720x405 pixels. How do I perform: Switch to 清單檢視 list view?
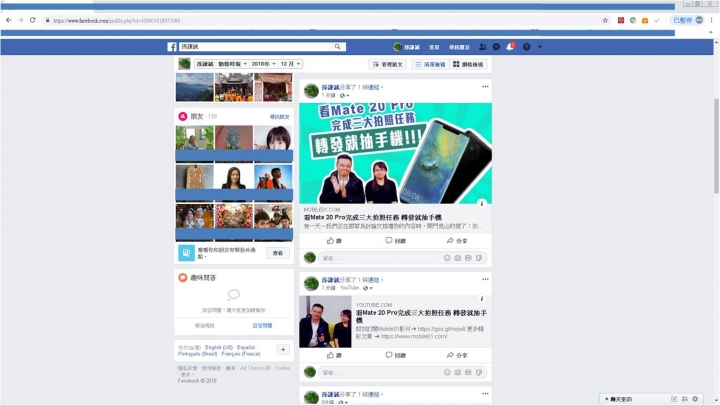click(430, 64)
